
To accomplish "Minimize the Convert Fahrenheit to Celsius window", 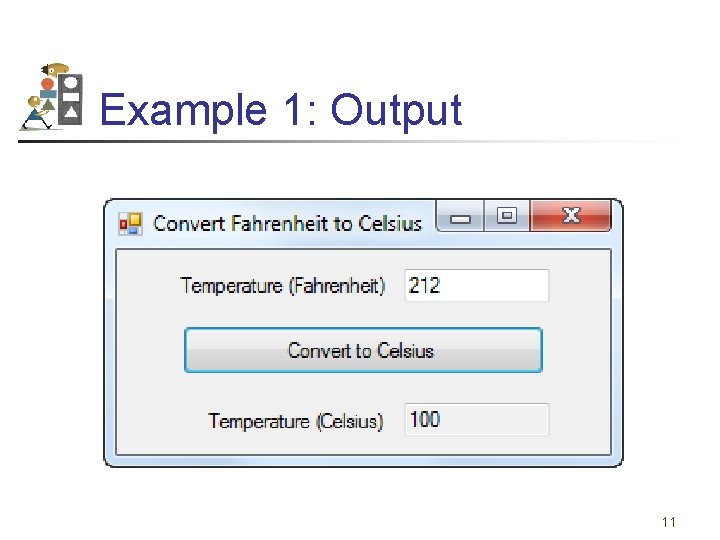I will (460, 215).
